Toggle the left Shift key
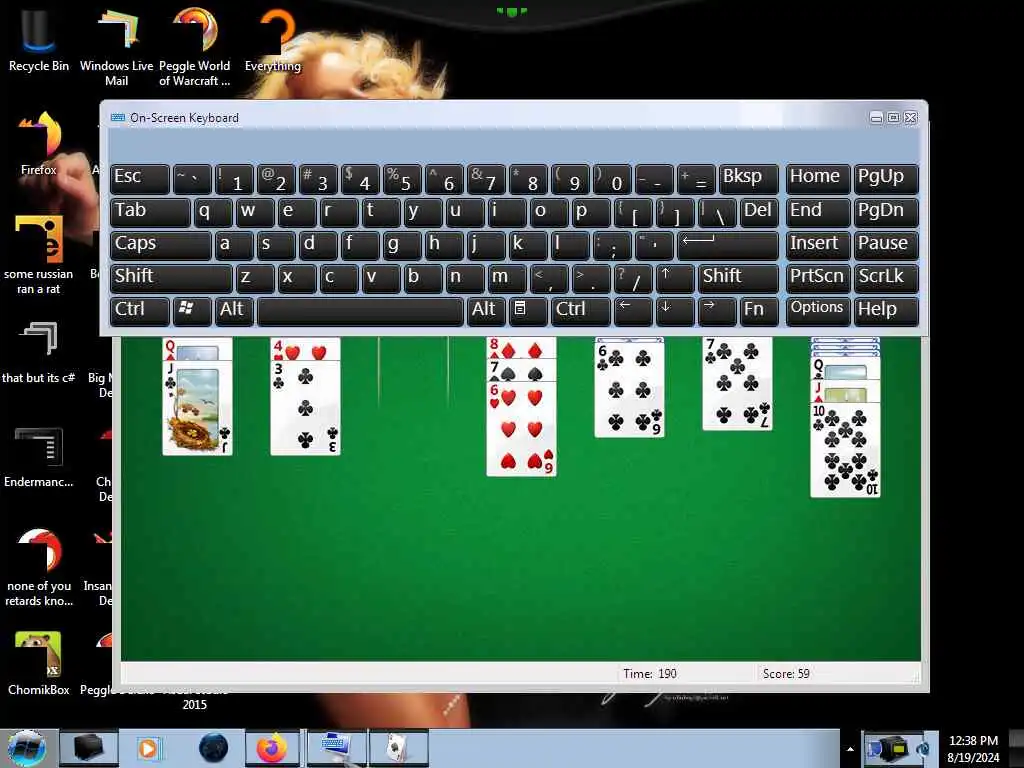This screenshot has width=1024, height=768. pos(171,278)
